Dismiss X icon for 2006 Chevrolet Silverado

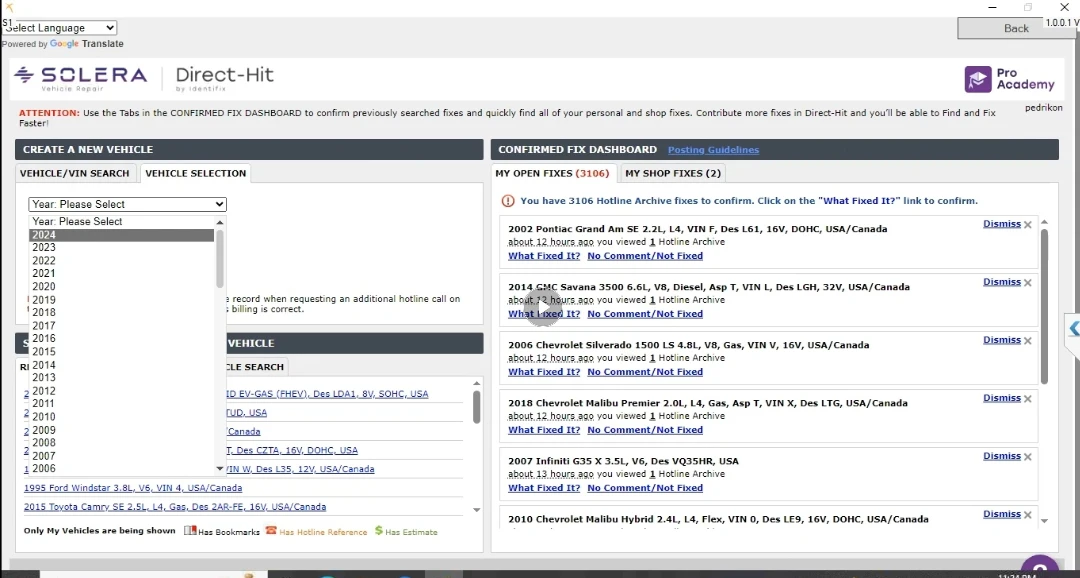coord(1028,340)
